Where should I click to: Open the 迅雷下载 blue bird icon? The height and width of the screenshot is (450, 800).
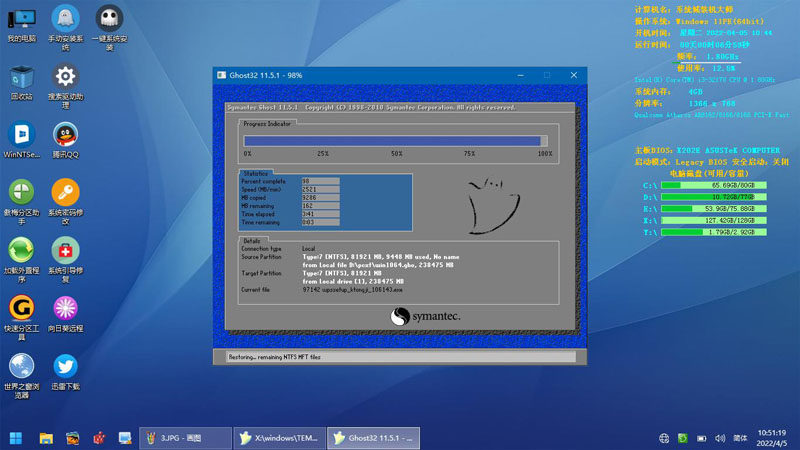[x=65, y=372]
